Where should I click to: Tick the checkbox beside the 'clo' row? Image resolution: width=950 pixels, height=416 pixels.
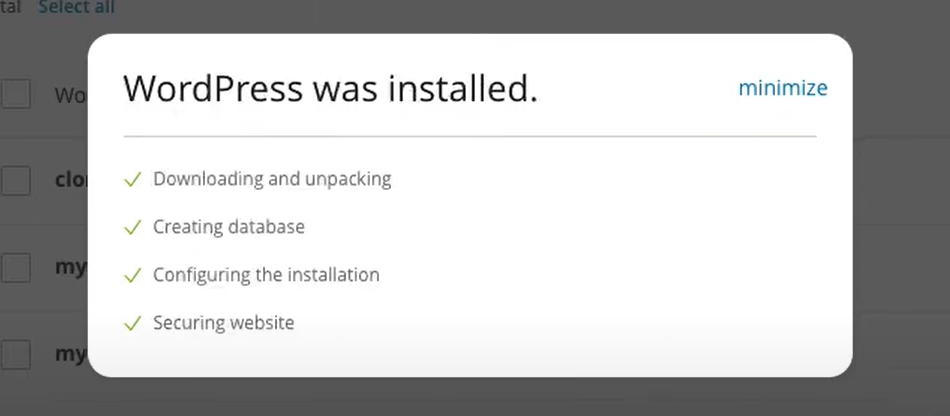click(x=15, y=180)
